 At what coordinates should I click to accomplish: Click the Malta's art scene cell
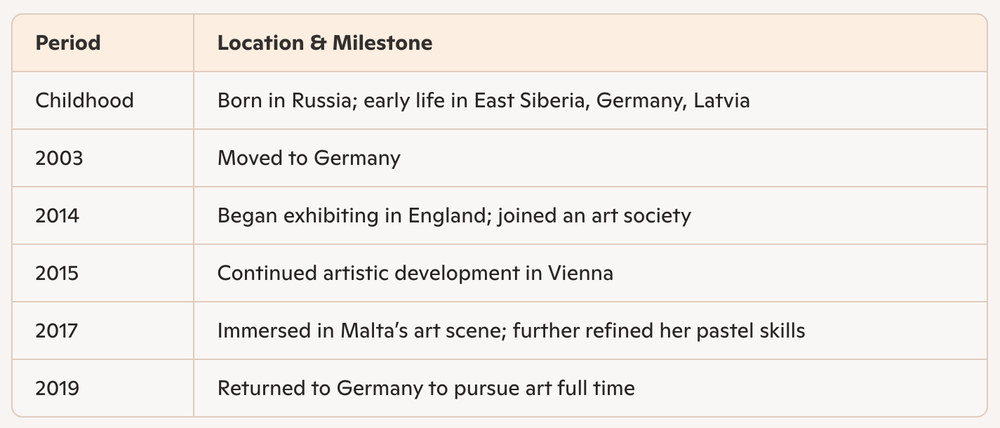click(x=591, y=330)
